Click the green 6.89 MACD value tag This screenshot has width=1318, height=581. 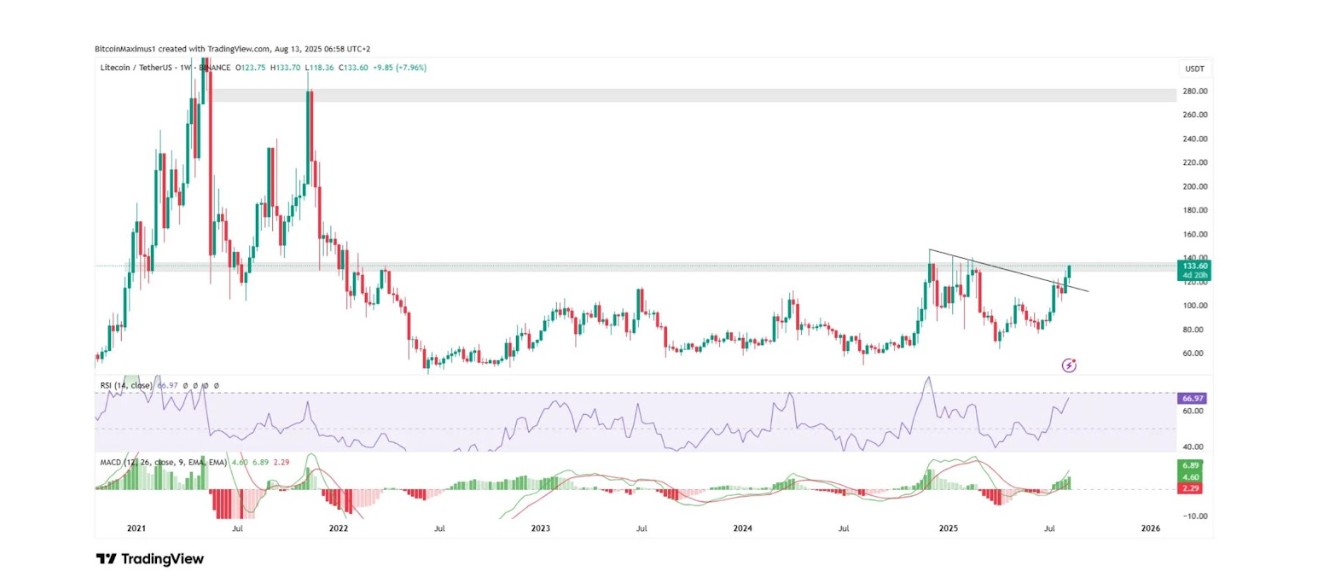click(x=1192, y=466)
